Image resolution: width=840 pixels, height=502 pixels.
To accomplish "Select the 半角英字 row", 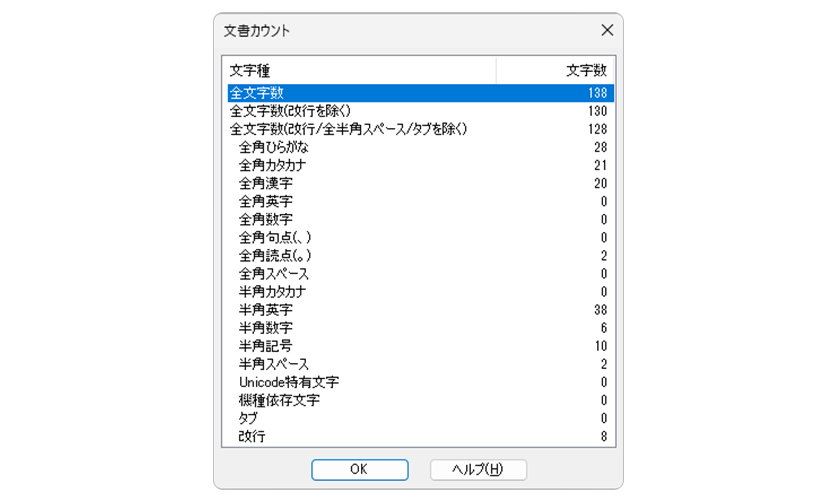I will pyautogui.click(x=421, y=310).
